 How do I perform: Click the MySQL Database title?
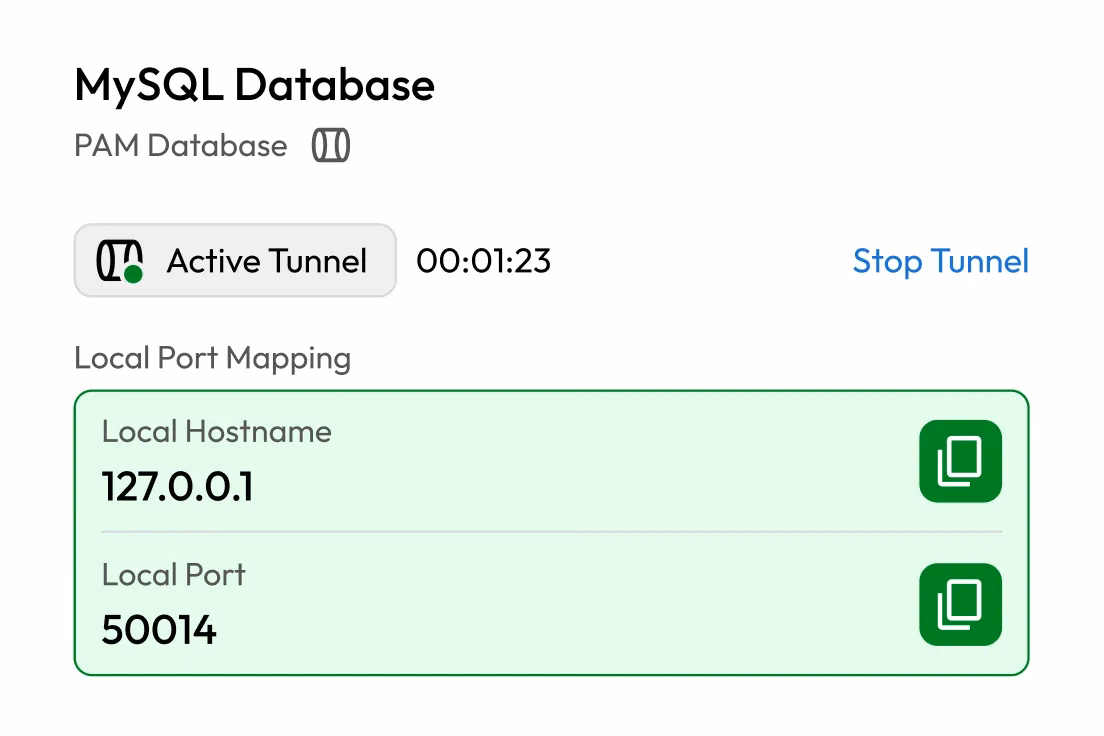254,86
